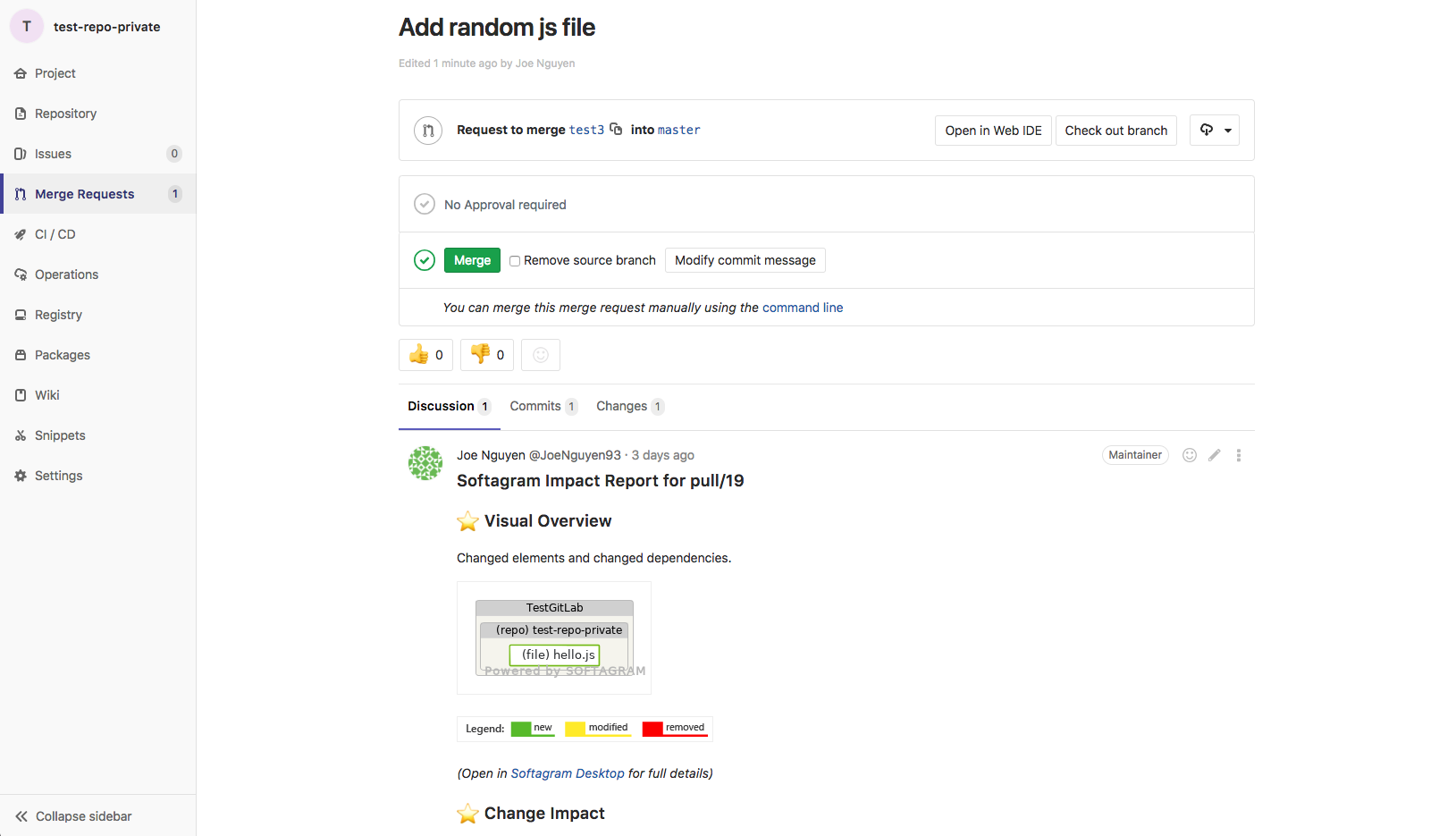Click the hello.js visual overview diagram
This screenshot has height=836, width=1456.
coord(554,638)
